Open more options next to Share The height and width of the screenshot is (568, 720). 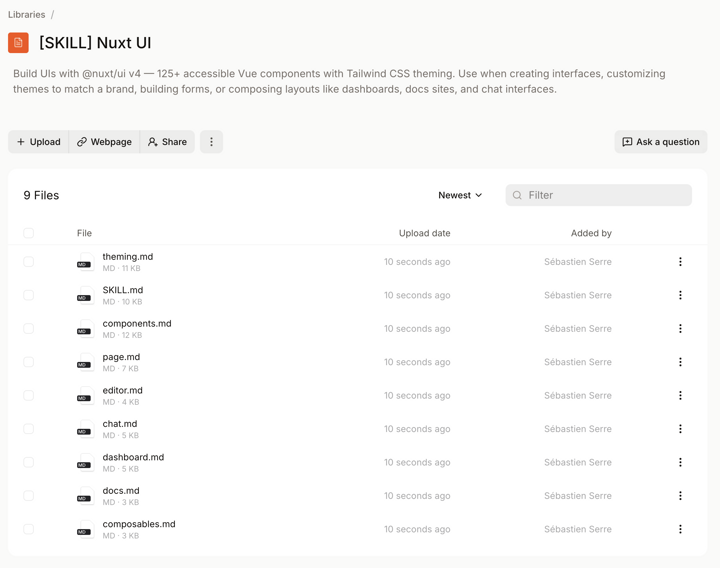[211, 142]
